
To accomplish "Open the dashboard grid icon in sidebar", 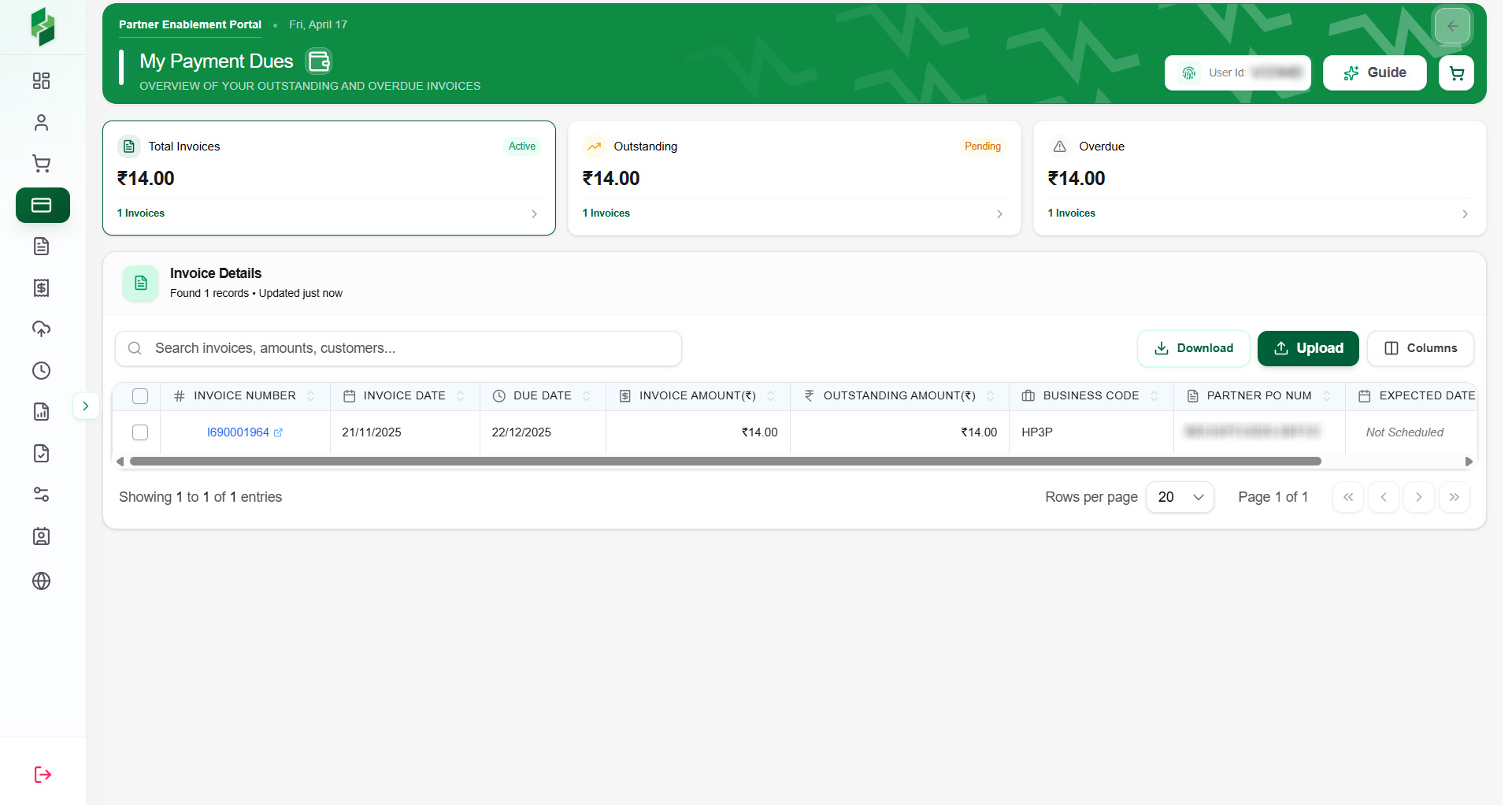I will click(x=41, y=81).
